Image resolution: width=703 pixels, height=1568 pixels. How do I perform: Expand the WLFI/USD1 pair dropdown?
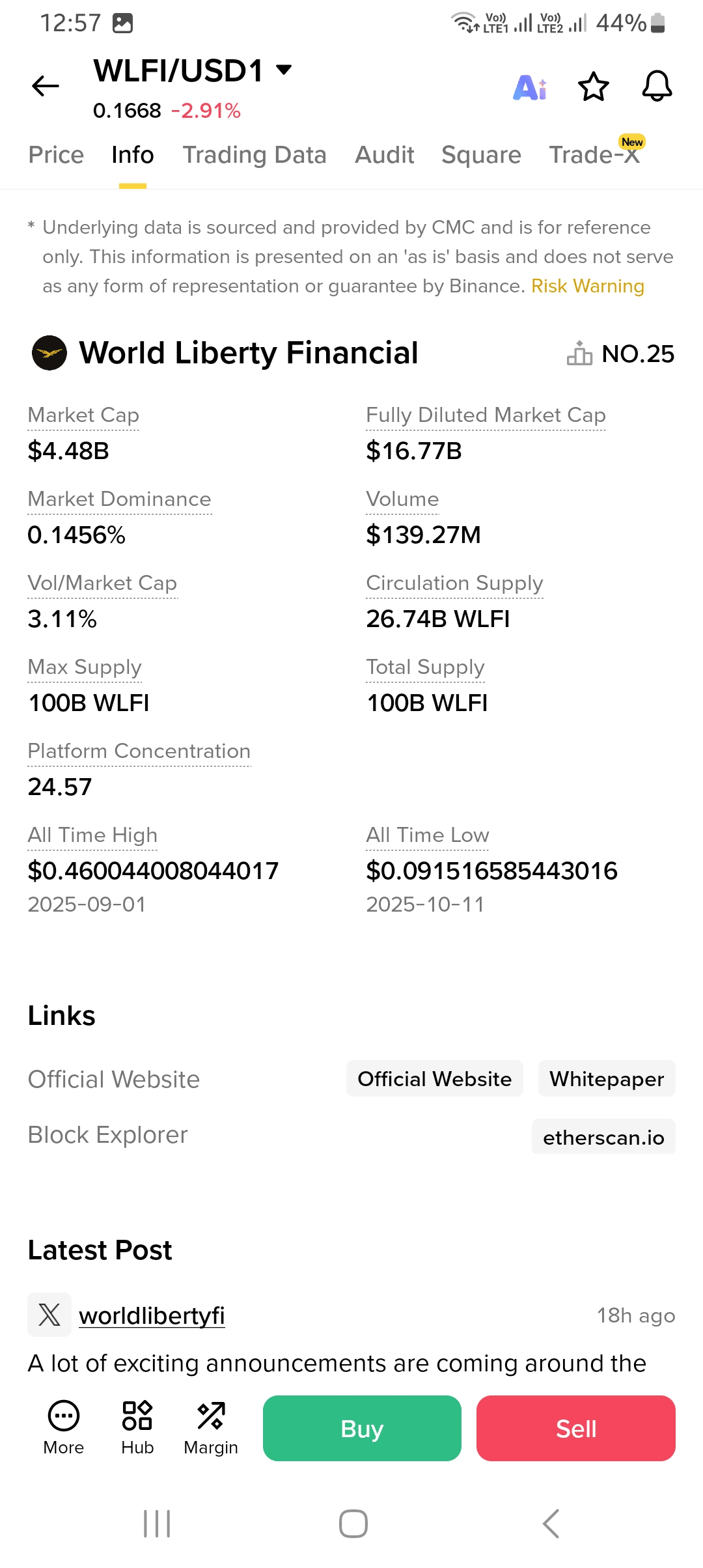coord(284,70)
